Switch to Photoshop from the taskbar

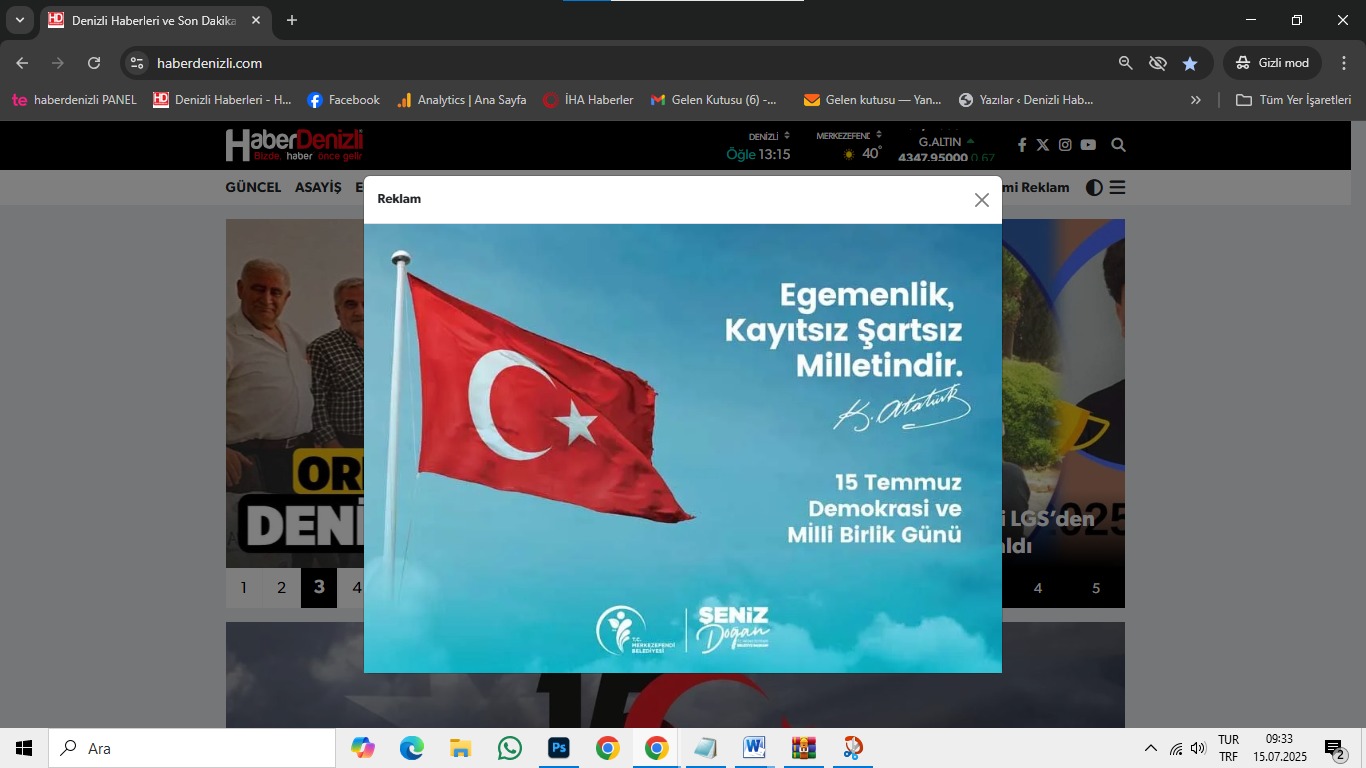click(x=558, y=748)
